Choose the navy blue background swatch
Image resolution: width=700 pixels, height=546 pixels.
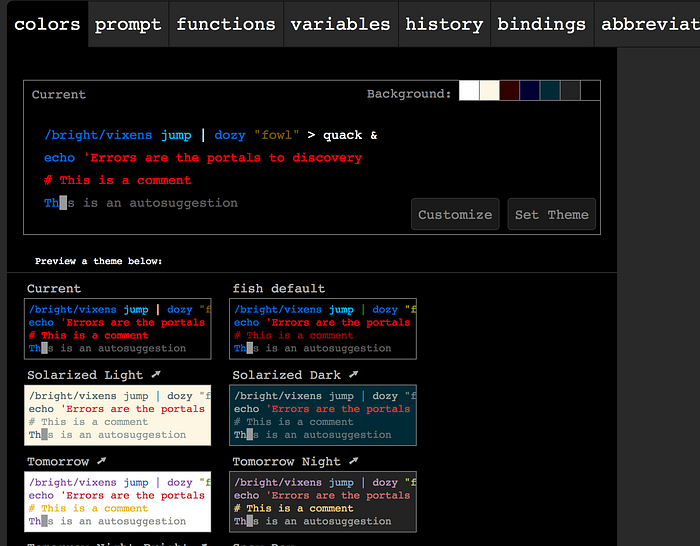529,91
